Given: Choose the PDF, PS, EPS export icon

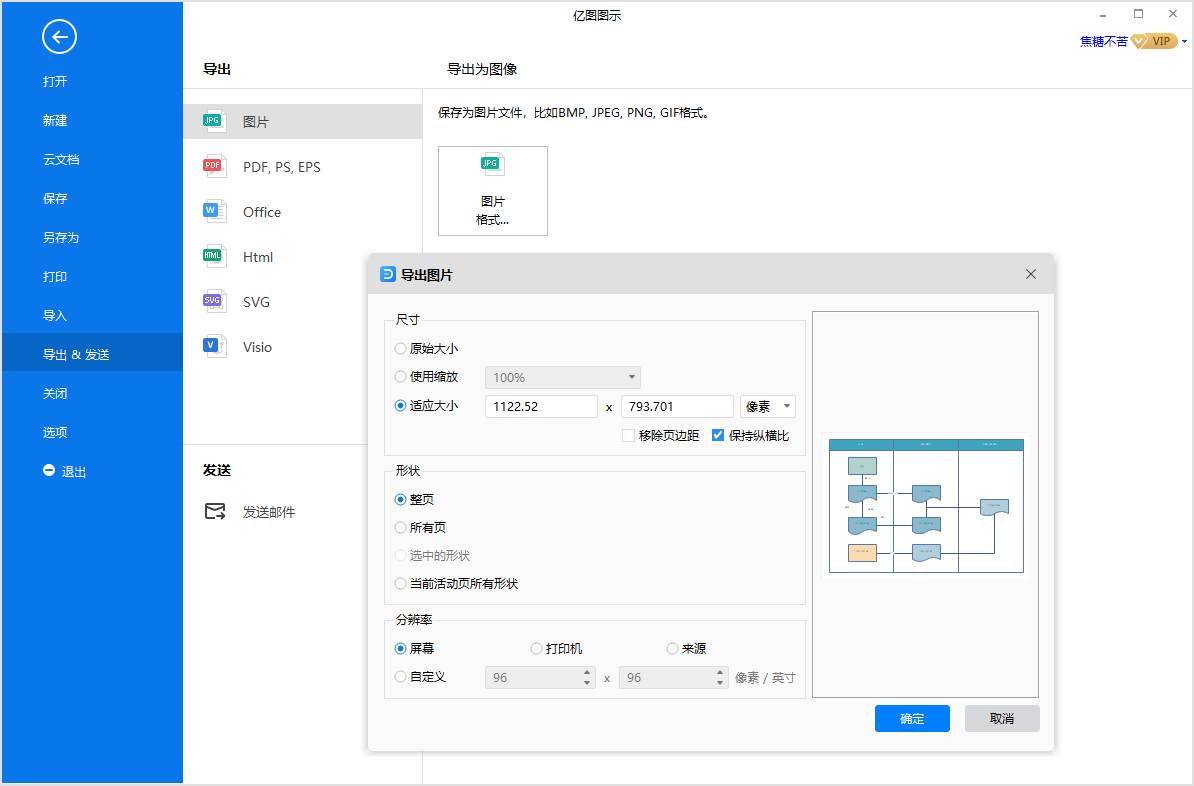Looking at the screenshot, I should tap(213, 167).
